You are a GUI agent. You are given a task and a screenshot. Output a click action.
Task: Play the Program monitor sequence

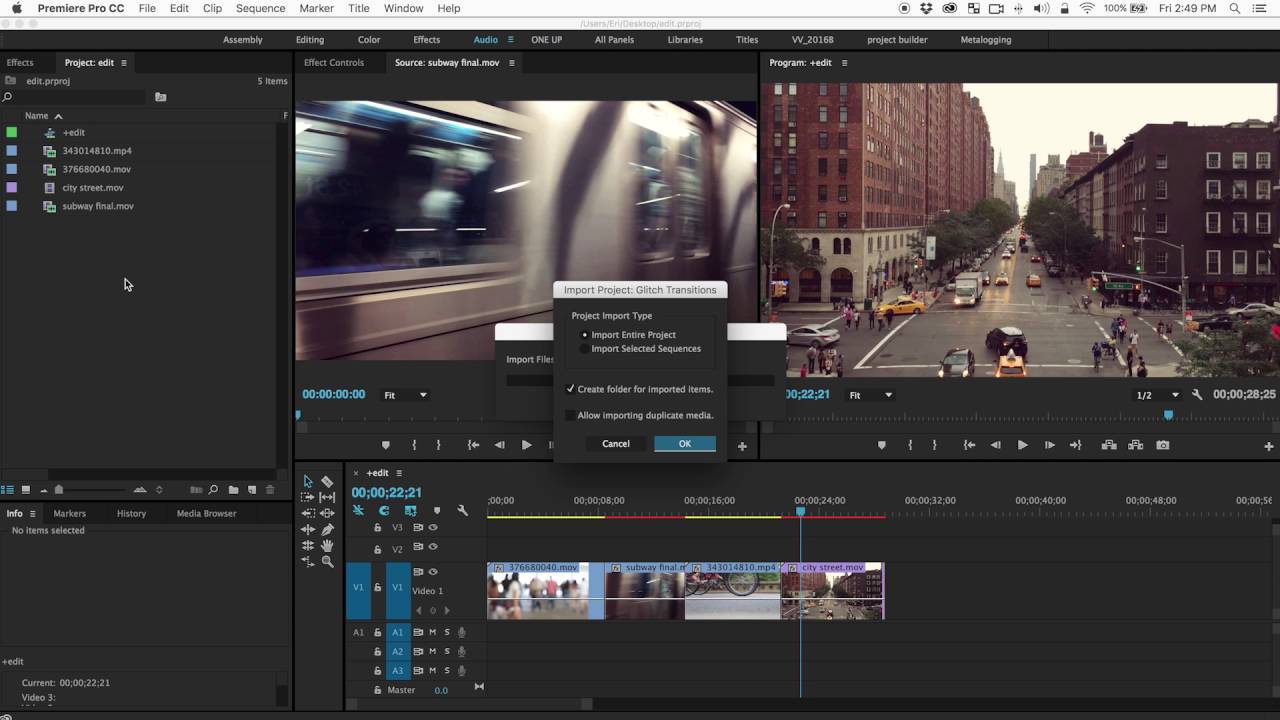(1022, 445)
